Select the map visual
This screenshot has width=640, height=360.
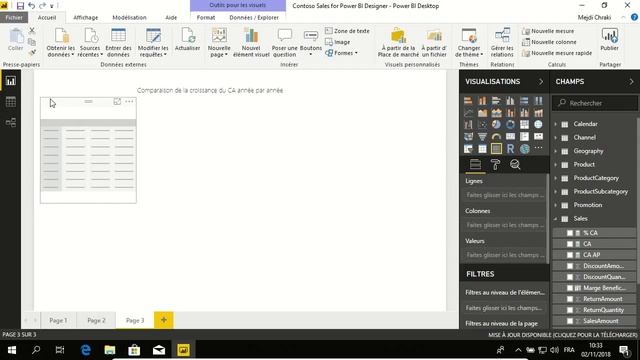coord(538,124)
